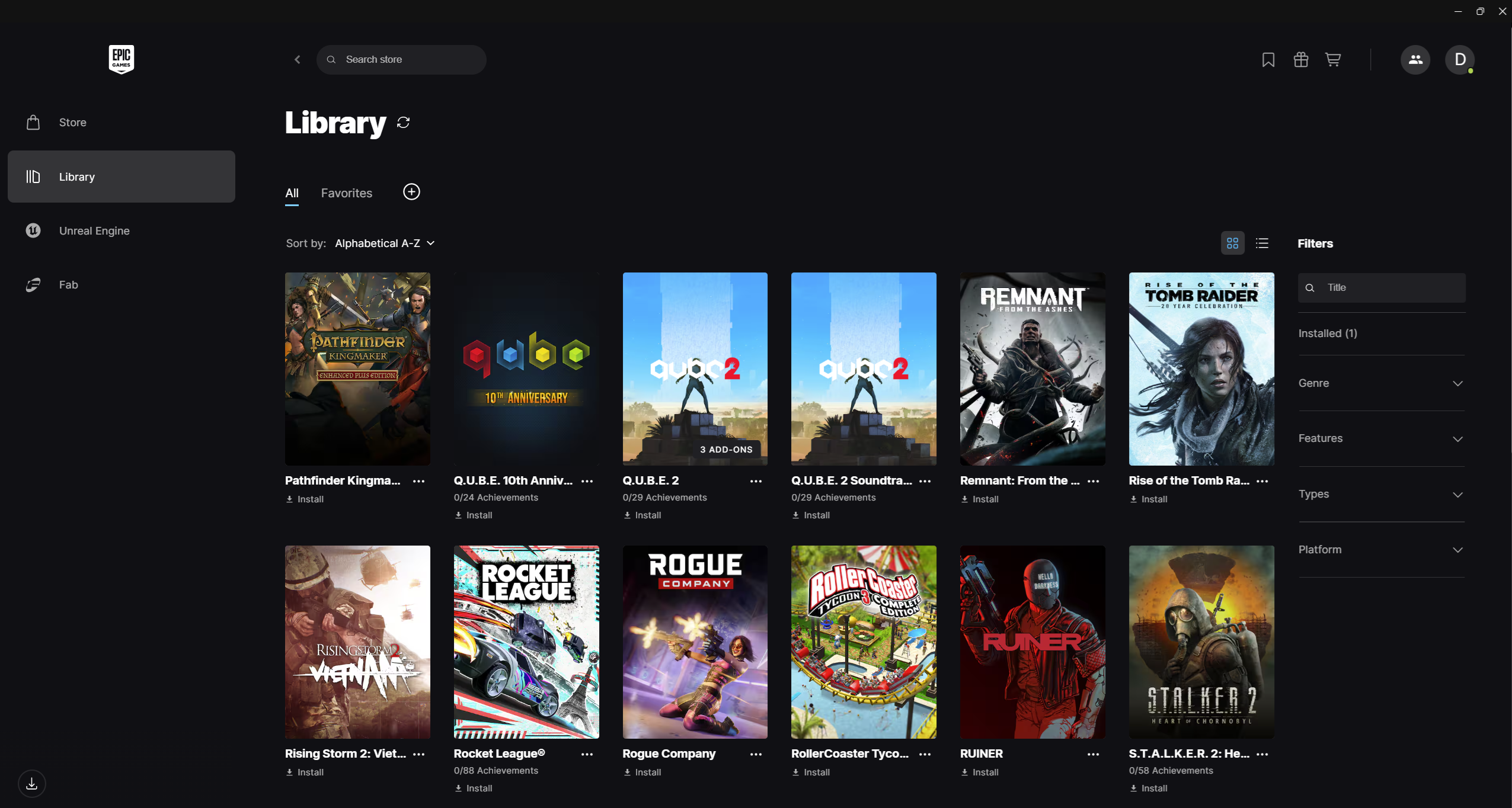Viewport: 1512px width, 808px height.
Task: Switch to list view layout
Action: 1262,243
